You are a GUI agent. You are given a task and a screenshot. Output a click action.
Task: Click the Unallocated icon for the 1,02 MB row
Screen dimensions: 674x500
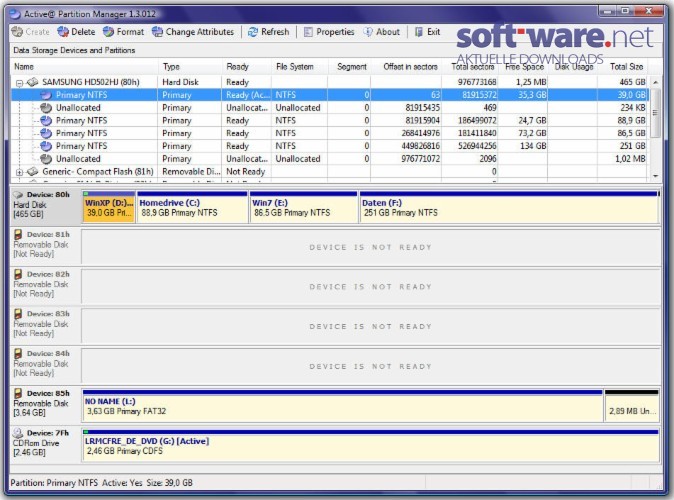[x=46, y=159]
